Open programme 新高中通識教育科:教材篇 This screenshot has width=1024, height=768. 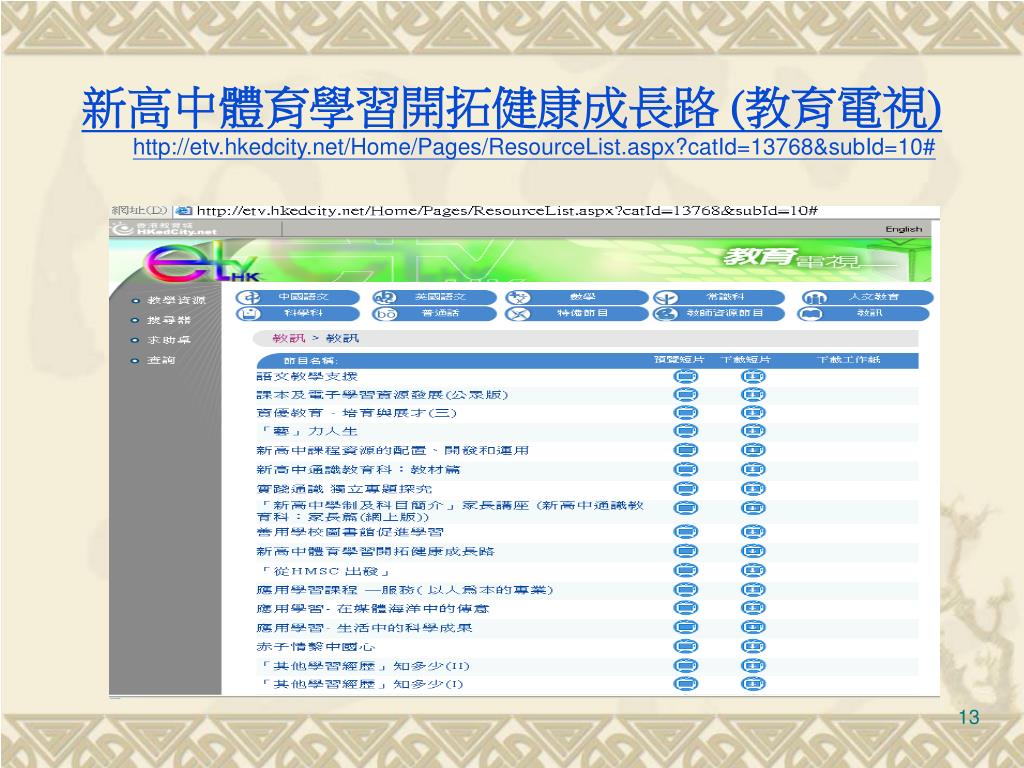pos(358,469)
